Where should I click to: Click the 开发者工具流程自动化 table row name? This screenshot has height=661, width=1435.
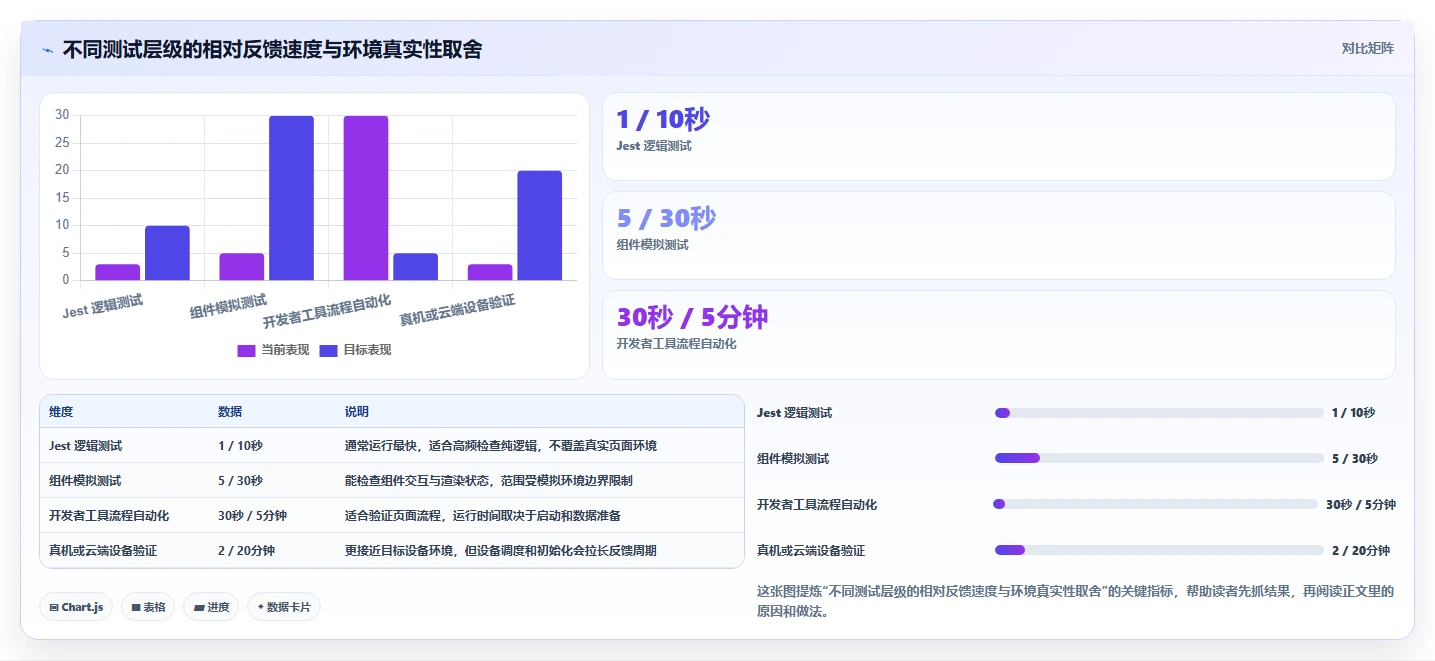pos(109,516)
